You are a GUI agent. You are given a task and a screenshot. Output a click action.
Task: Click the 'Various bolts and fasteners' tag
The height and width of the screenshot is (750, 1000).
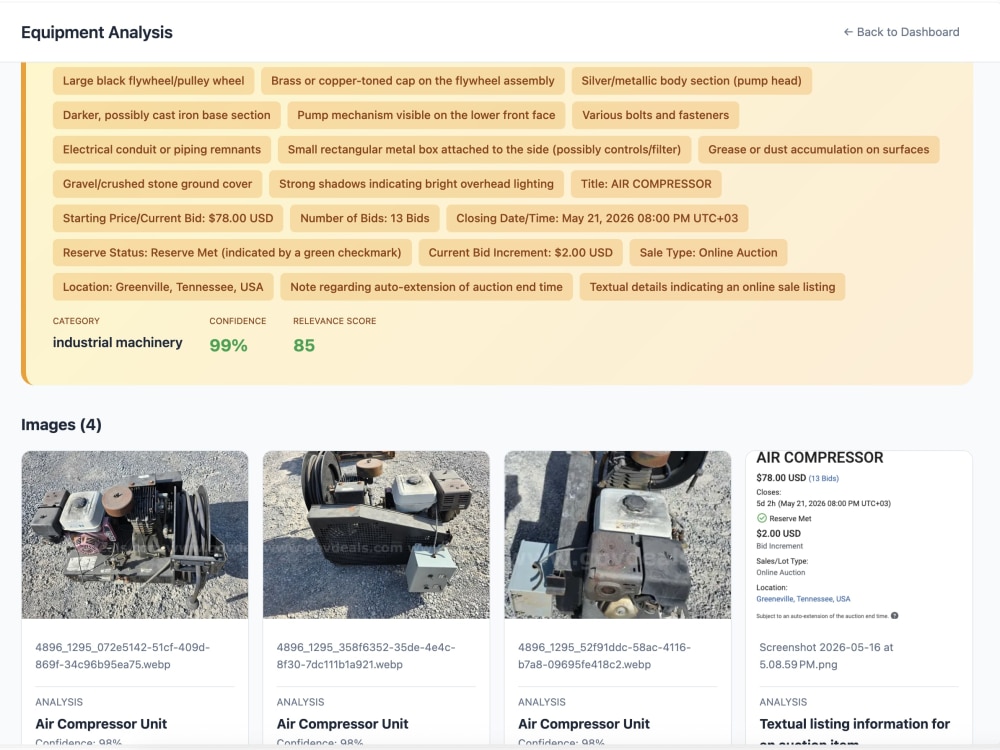point(655,115)
